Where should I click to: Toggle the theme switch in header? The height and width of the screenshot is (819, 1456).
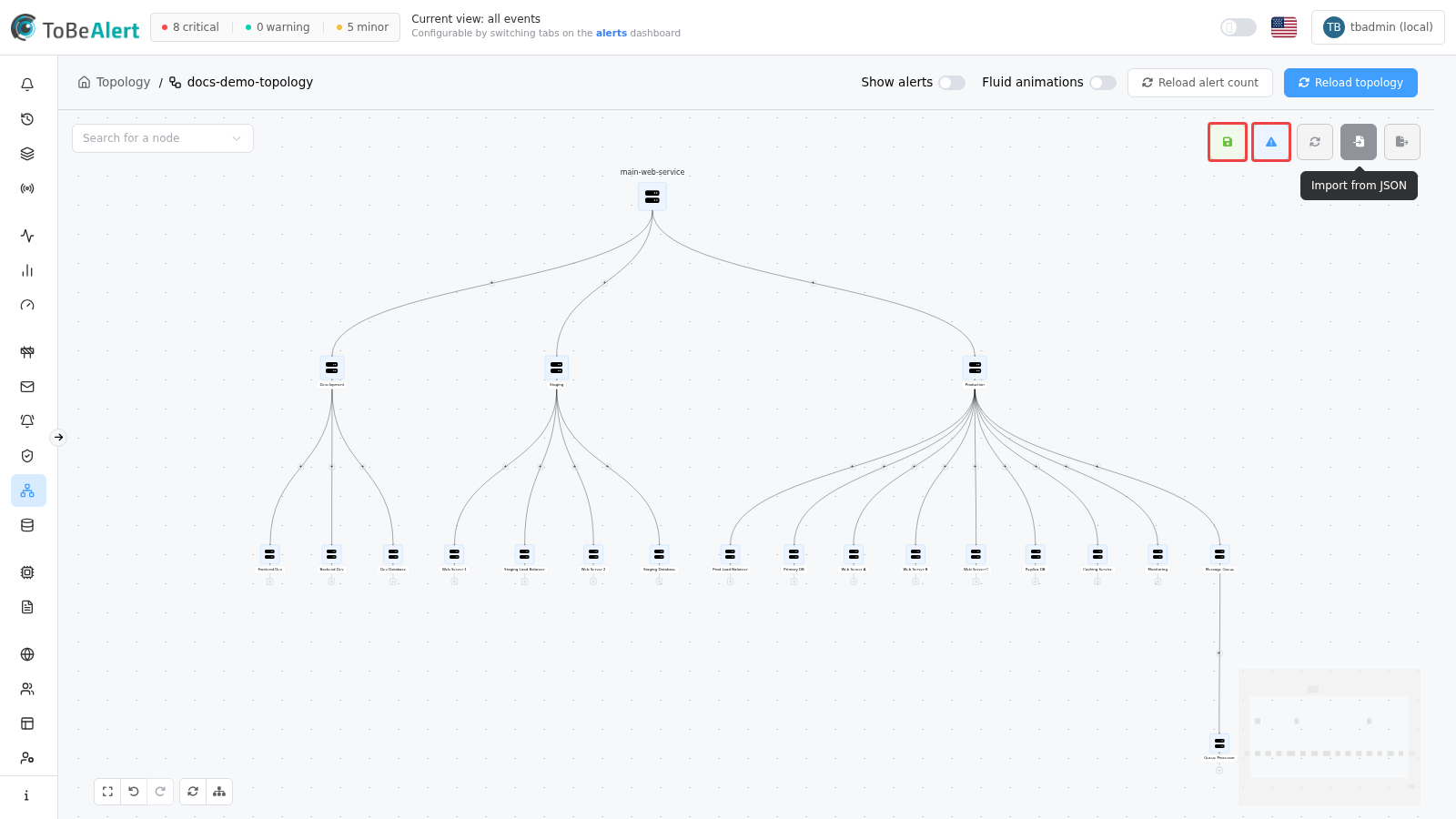1239,27
